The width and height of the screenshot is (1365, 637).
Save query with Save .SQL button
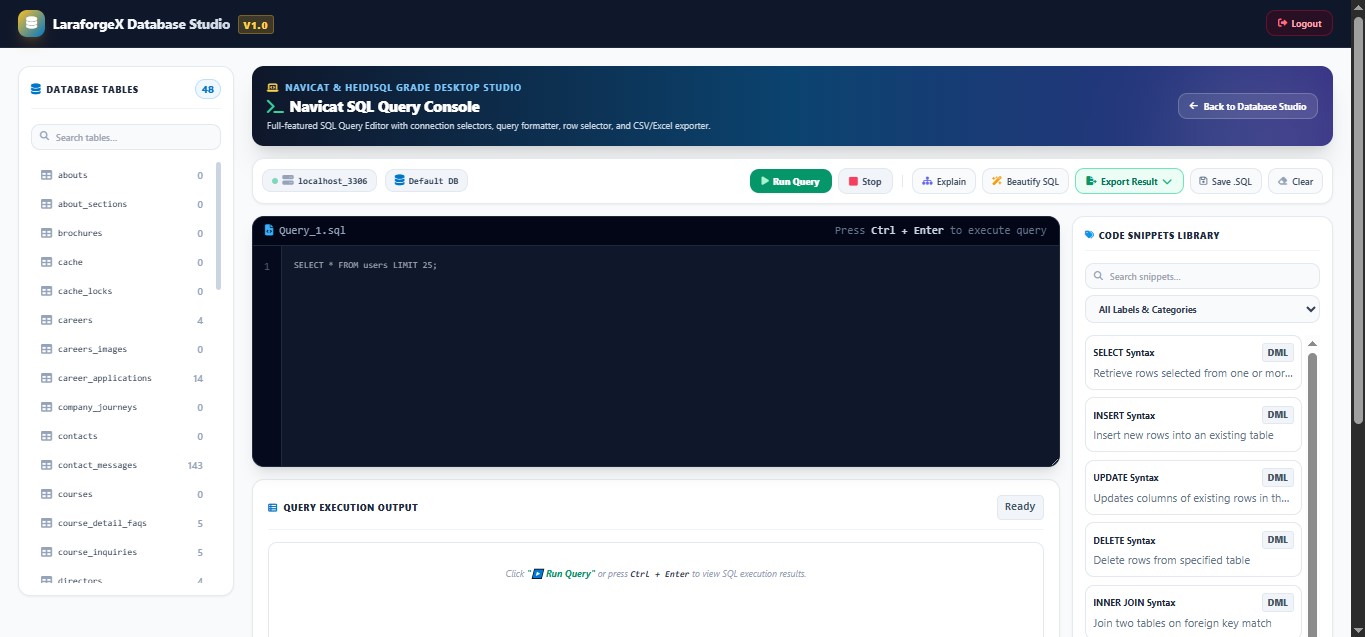pos(1225,181)
